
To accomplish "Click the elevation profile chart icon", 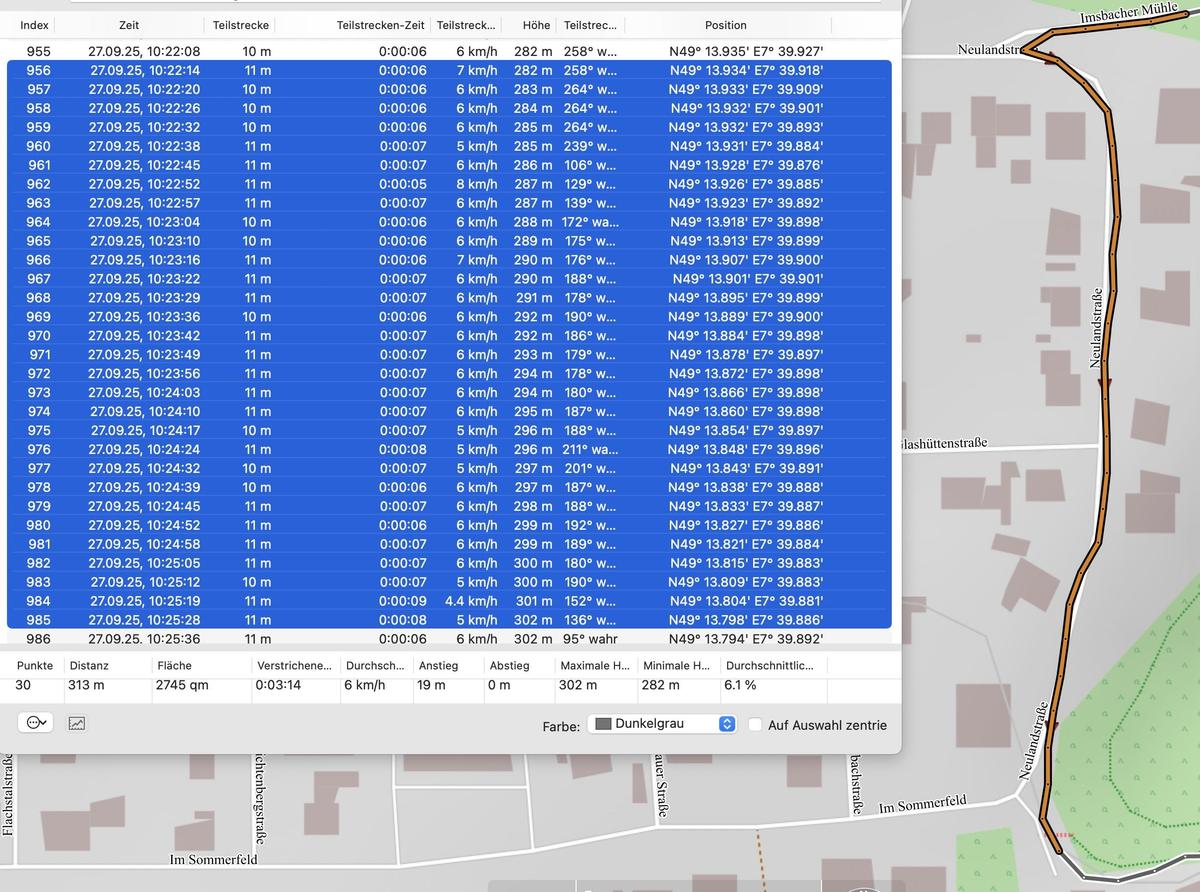I will (x=77, y=723).
